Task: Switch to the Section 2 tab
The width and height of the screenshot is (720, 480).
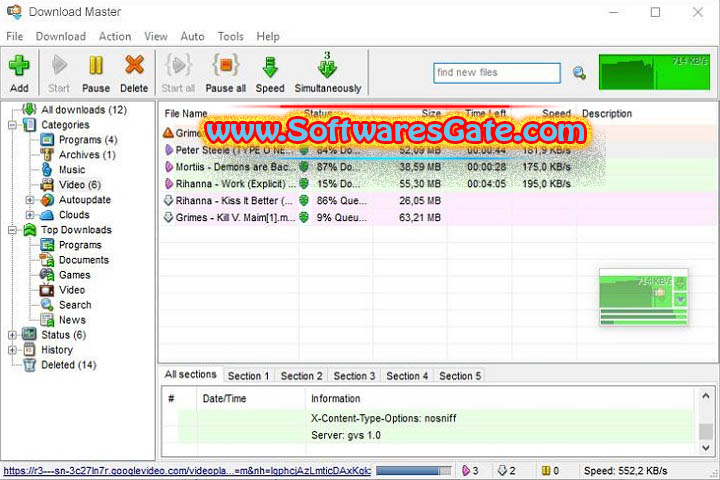Action: coord(301,376)
